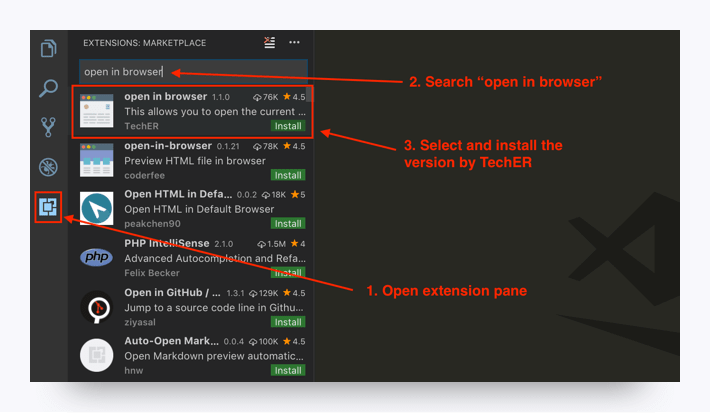
Task: Select the 'open in browser' extension title
Action: (x=165, y=96)
